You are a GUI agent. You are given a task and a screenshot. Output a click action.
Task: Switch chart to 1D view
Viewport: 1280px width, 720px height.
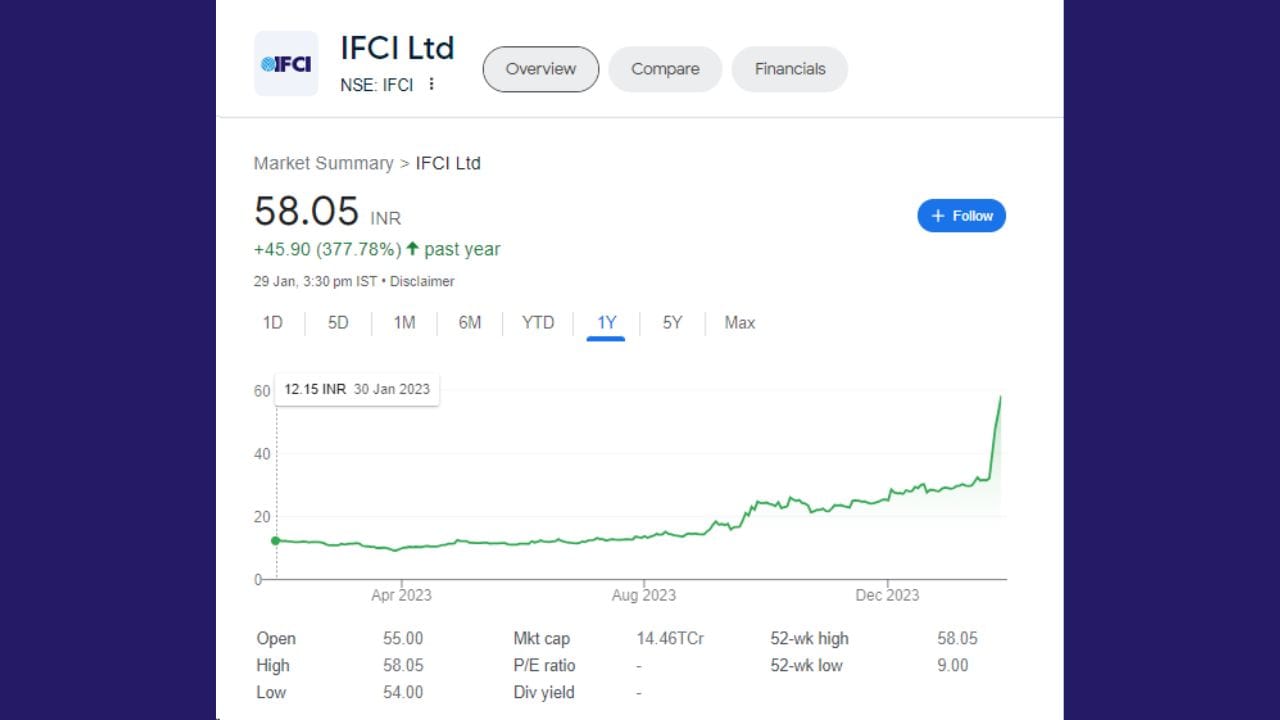[271, 322]
